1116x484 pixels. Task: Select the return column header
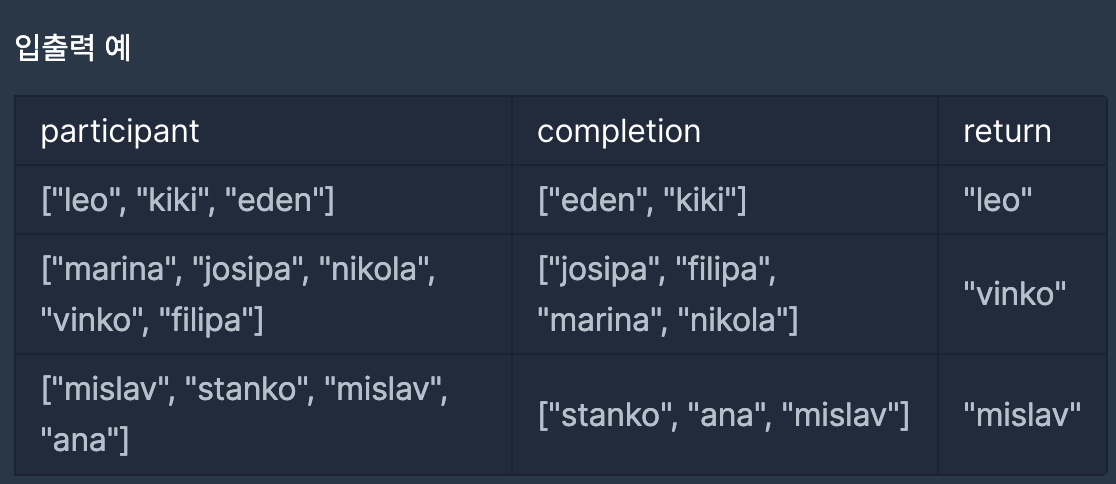[x=1006, y=132]
